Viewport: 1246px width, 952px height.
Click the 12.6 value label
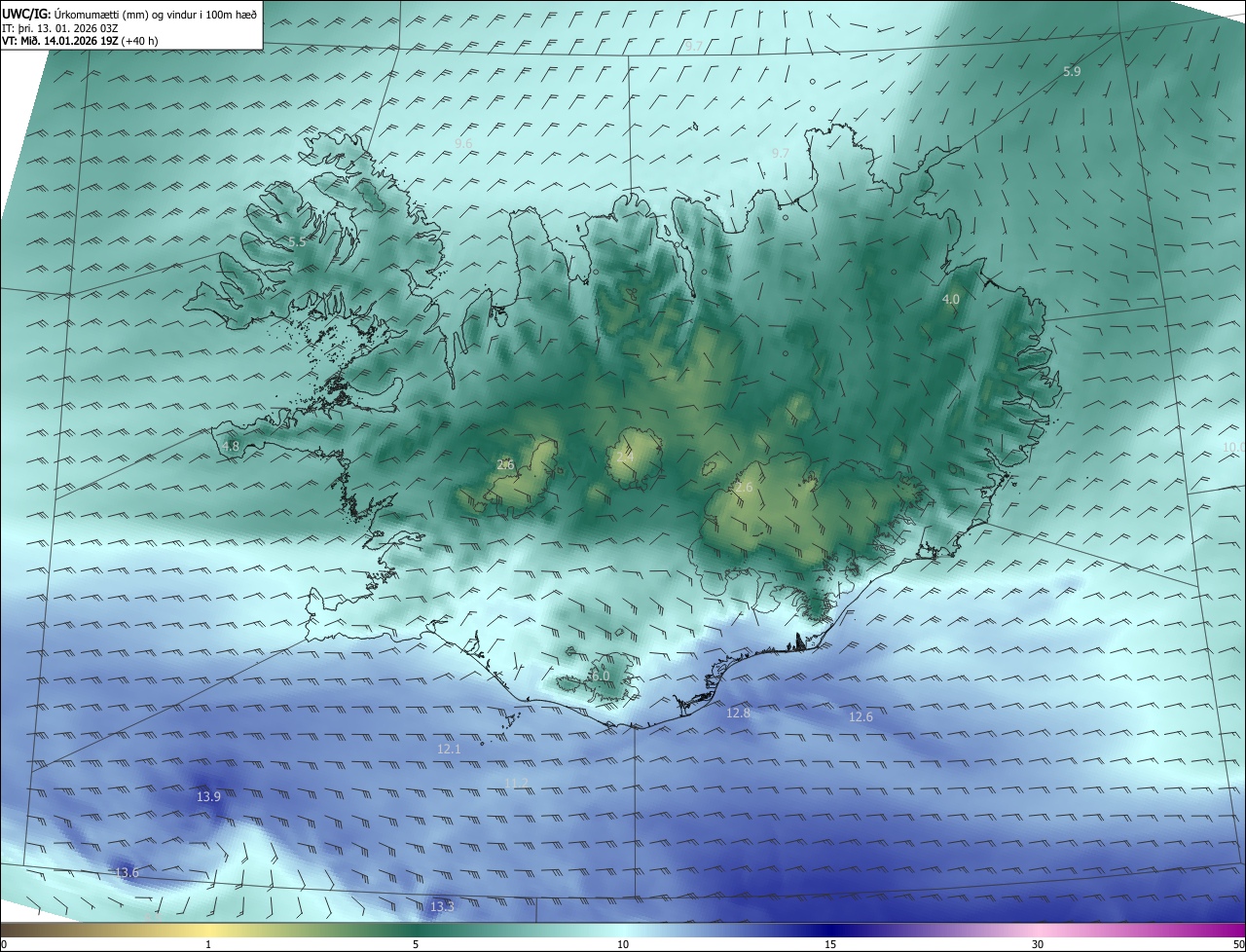(861, 716)
